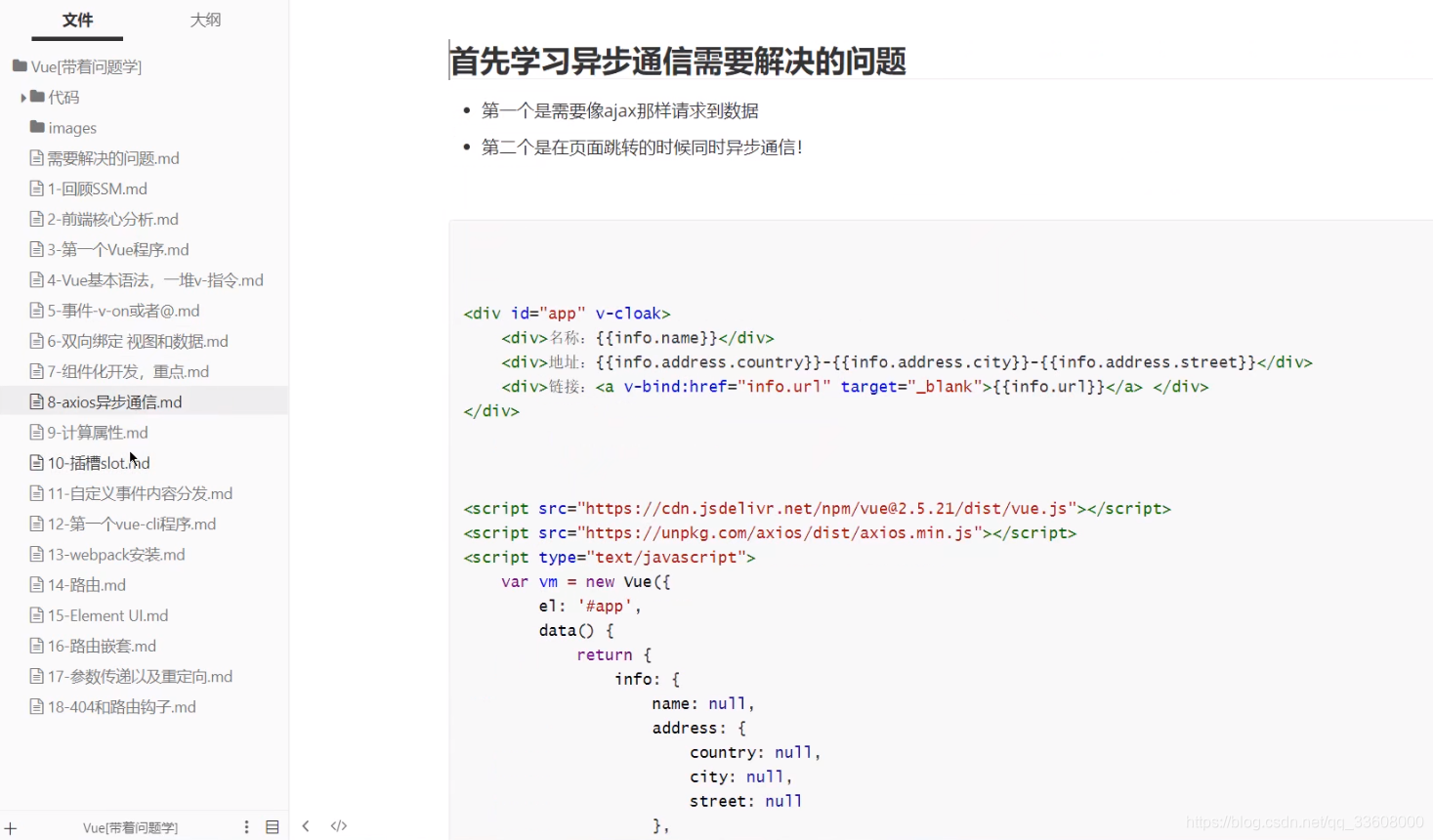1433x840 pixels.
Task: Select the Vue[带着问题学] root folder
Action: click(x=86, y=66)
